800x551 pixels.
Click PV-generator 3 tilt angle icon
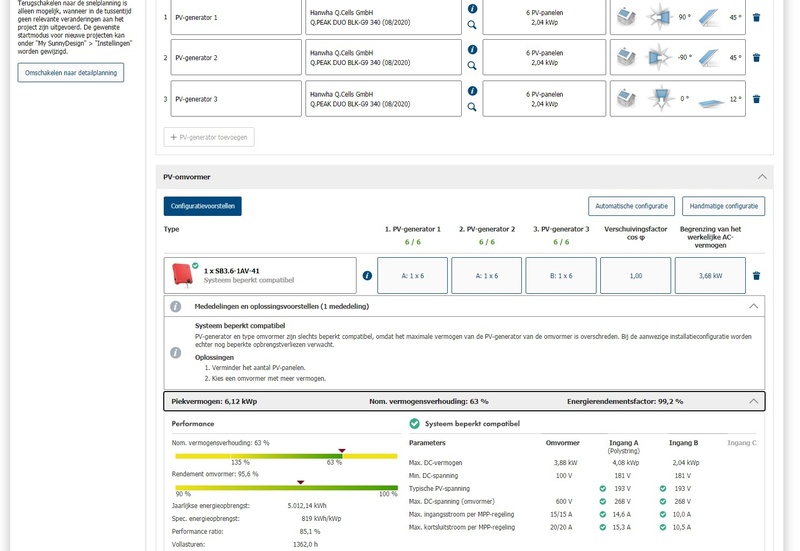point(710,102)
